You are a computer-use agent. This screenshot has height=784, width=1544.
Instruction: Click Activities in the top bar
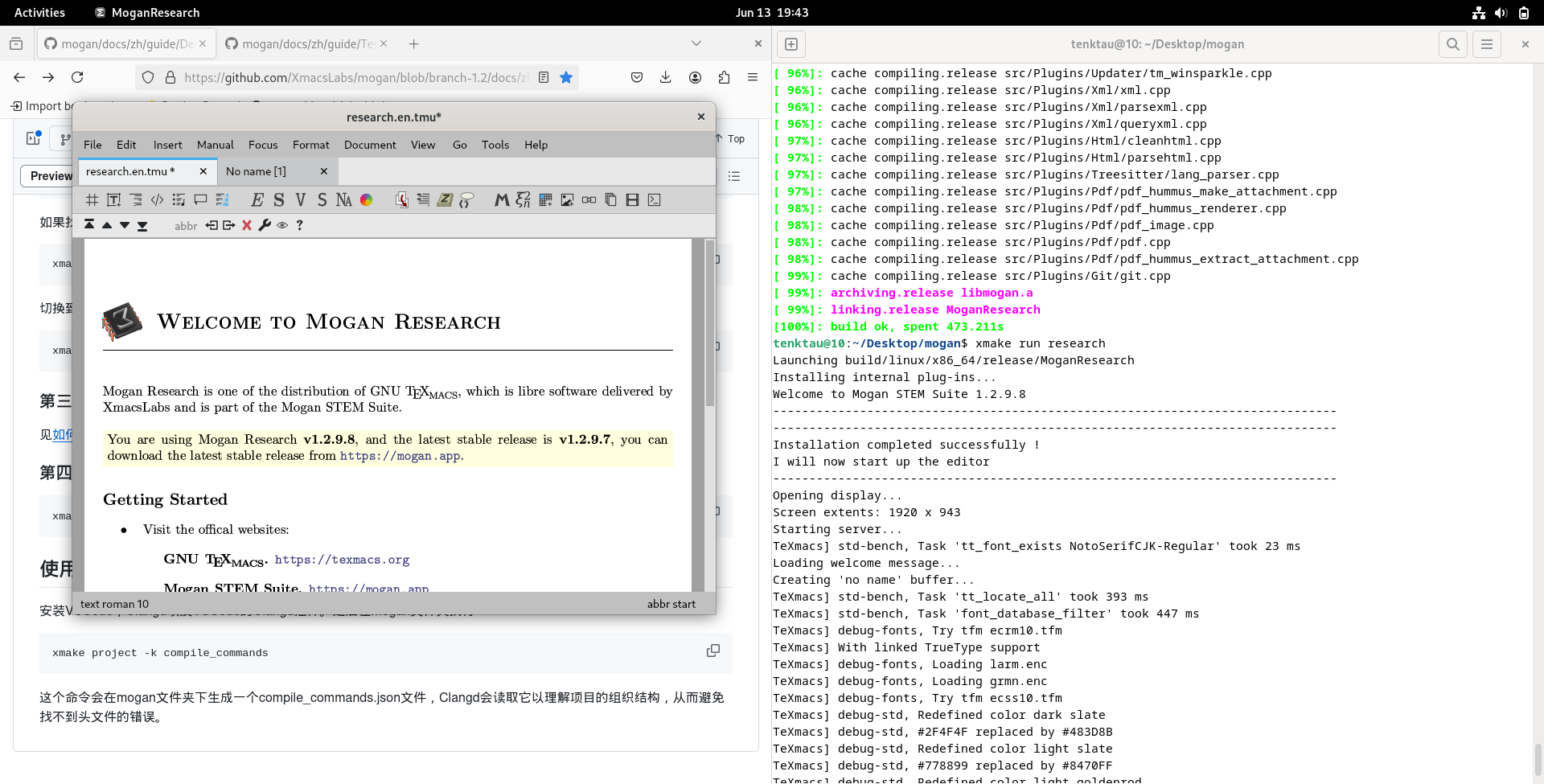tap(39, 12)
